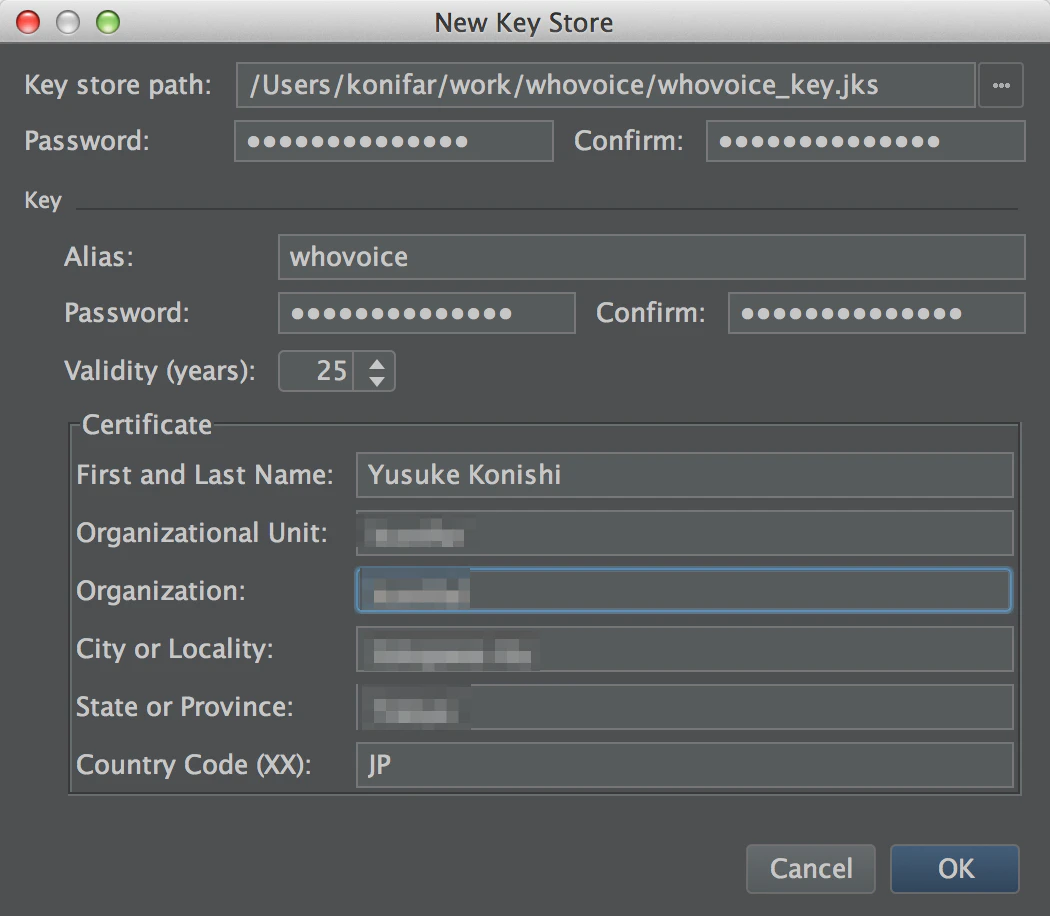
Task: Click the Validity (years) label
Action: (159, 371)
